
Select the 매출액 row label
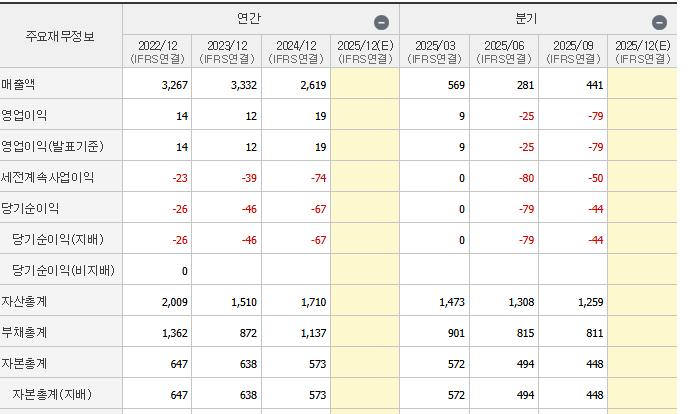pyautogui.click(x=18, y=84)
